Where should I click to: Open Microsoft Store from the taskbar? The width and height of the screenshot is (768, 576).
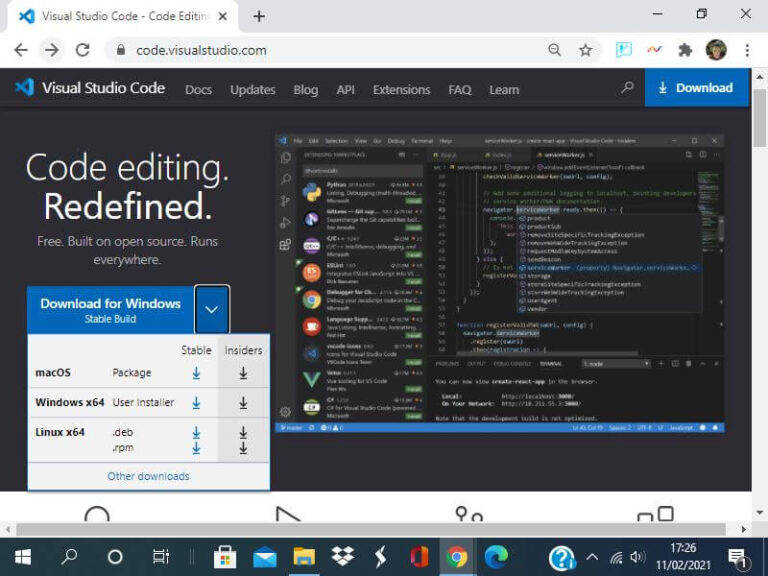coord(225,557)
